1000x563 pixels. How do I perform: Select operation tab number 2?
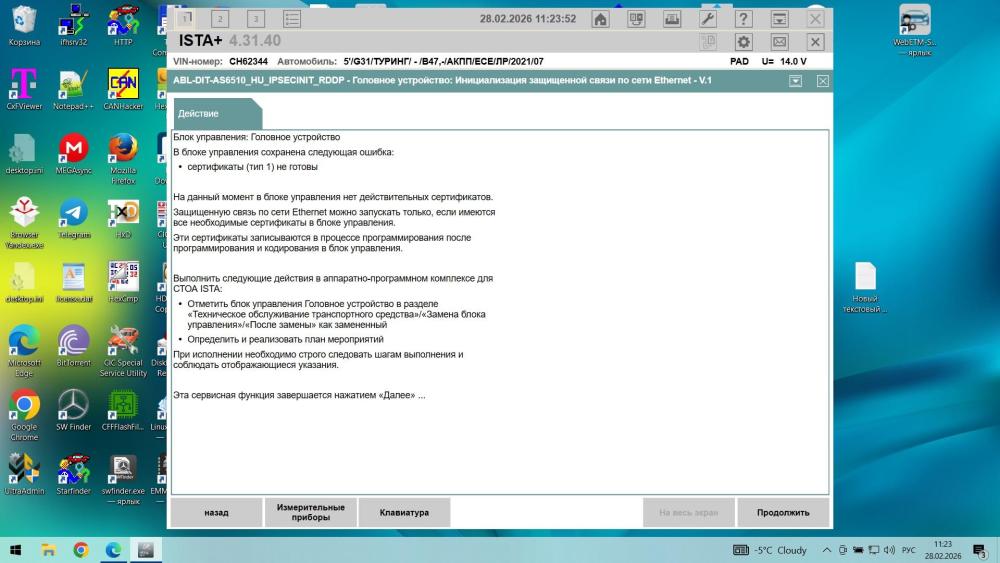(x=220, y=18)
